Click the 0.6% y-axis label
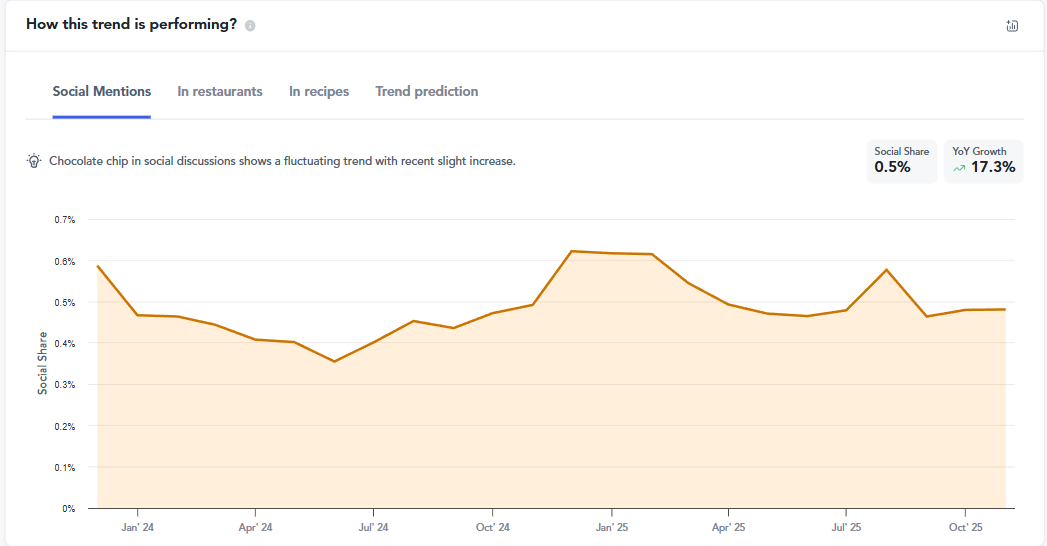This screenshot has width=1047, height=546. tap(65, 262)
